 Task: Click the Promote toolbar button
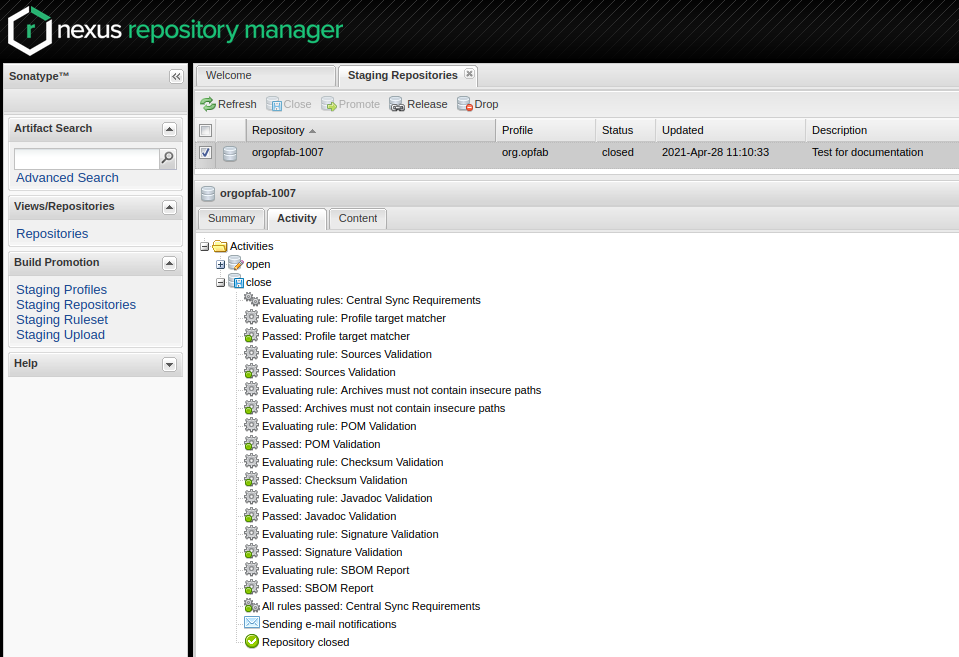coord(350,104)
